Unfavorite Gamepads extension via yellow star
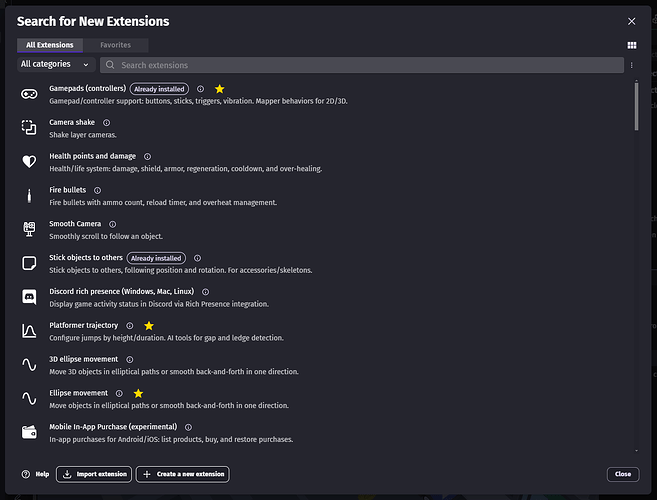 219,89
